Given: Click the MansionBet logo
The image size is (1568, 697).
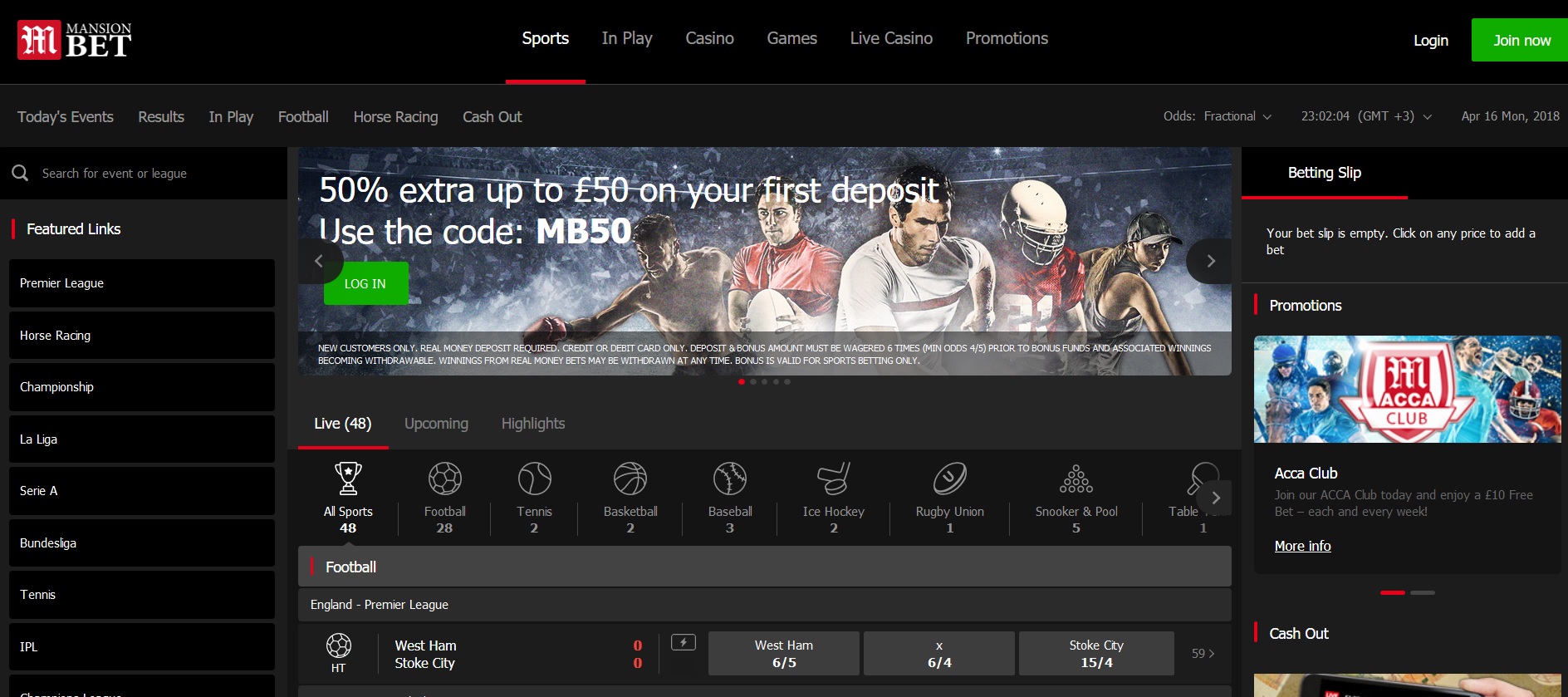Looking at the screenshot, I should (x=75, y=40).
